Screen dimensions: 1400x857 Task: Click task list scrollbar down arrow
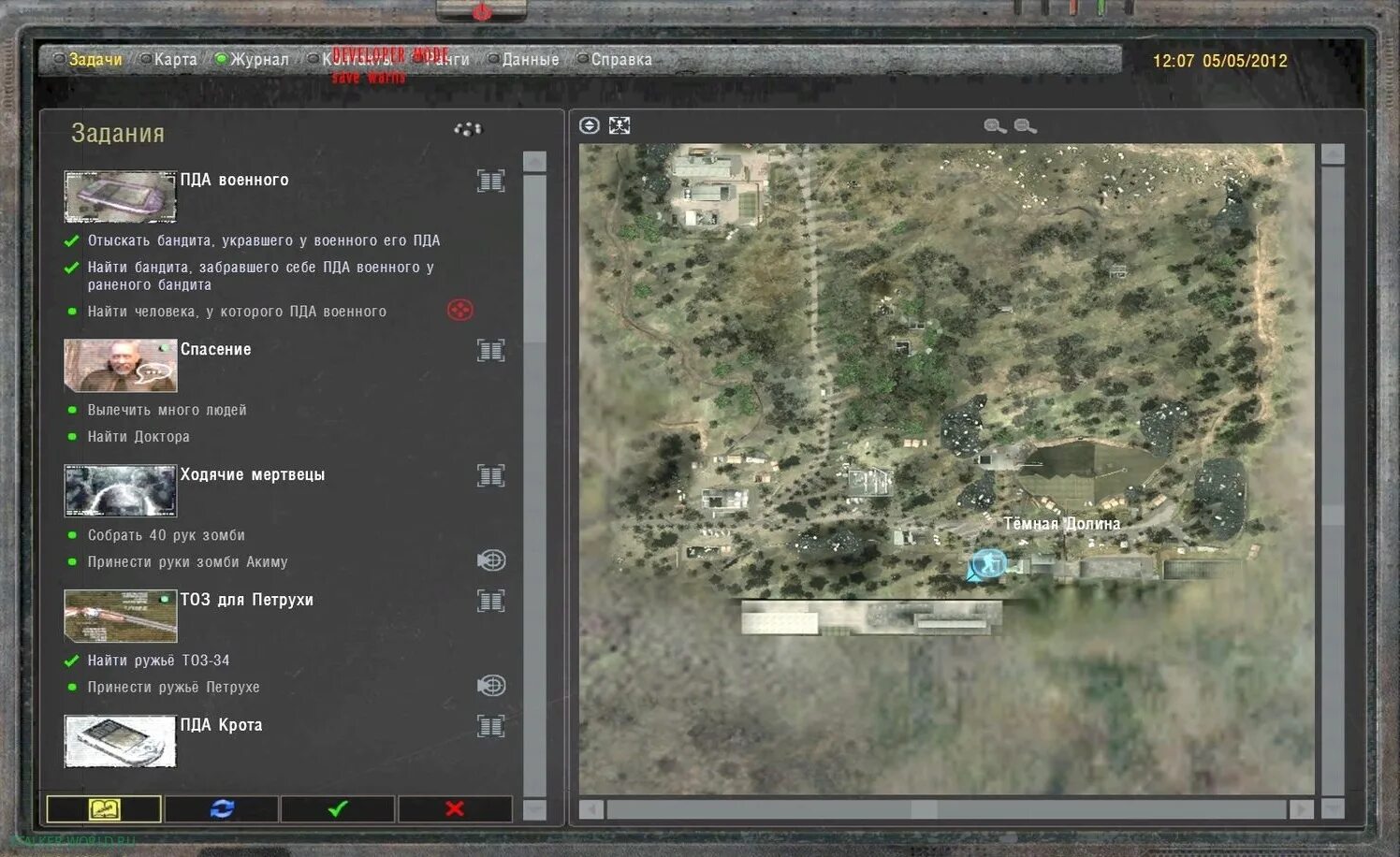click(534, 810)
